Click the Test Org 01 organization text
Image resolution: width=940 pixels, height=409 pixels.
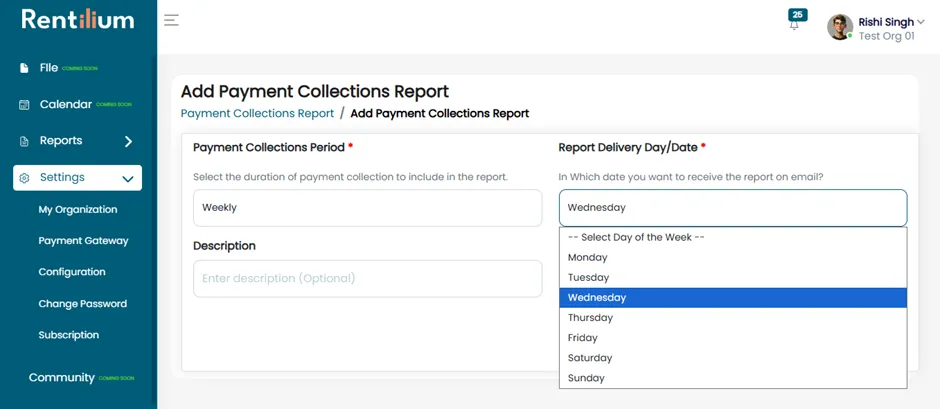click(x=887, y=36)
